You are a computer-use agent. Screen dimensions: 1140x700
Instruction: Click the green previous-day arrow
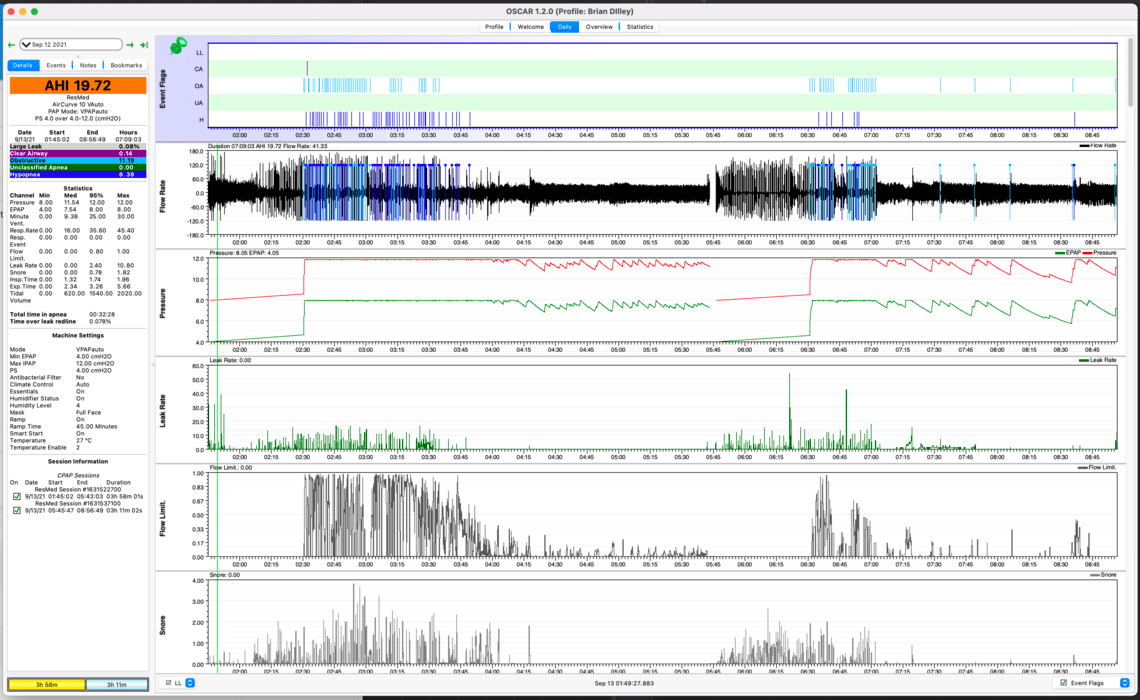pos(11,44)
